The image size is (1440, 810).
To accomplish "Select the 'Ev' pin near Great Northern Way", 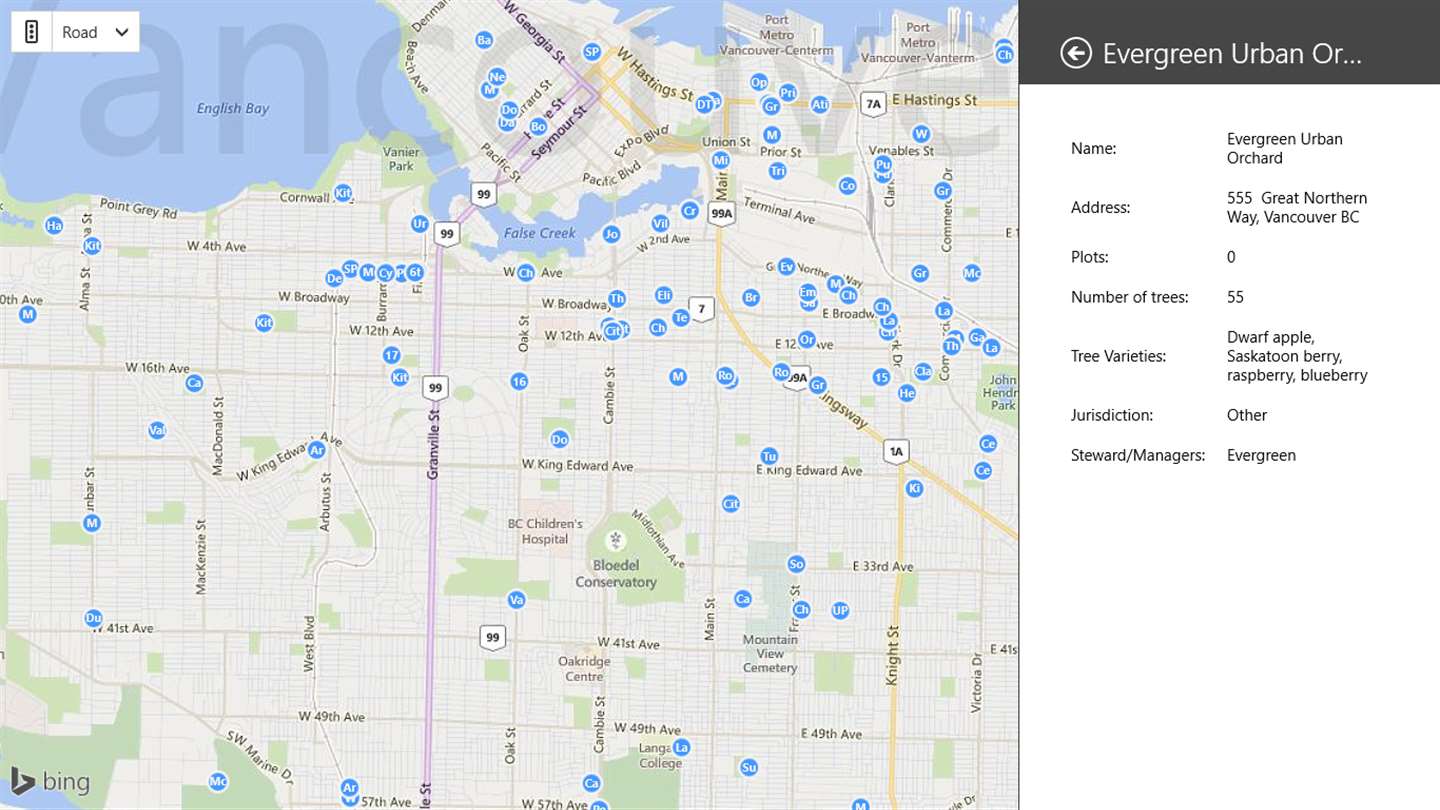I will tap(786, 267).
